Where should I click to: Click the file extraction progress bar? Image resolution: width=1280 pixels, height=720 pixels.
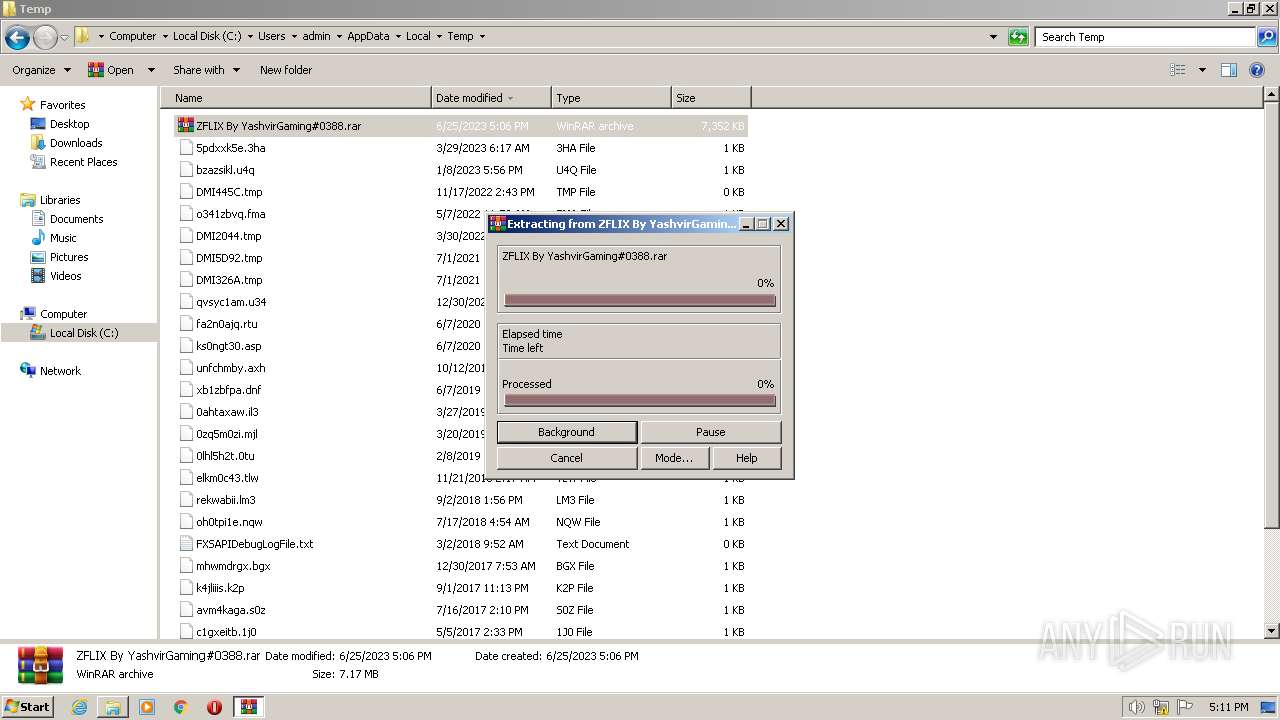point(640,300)
